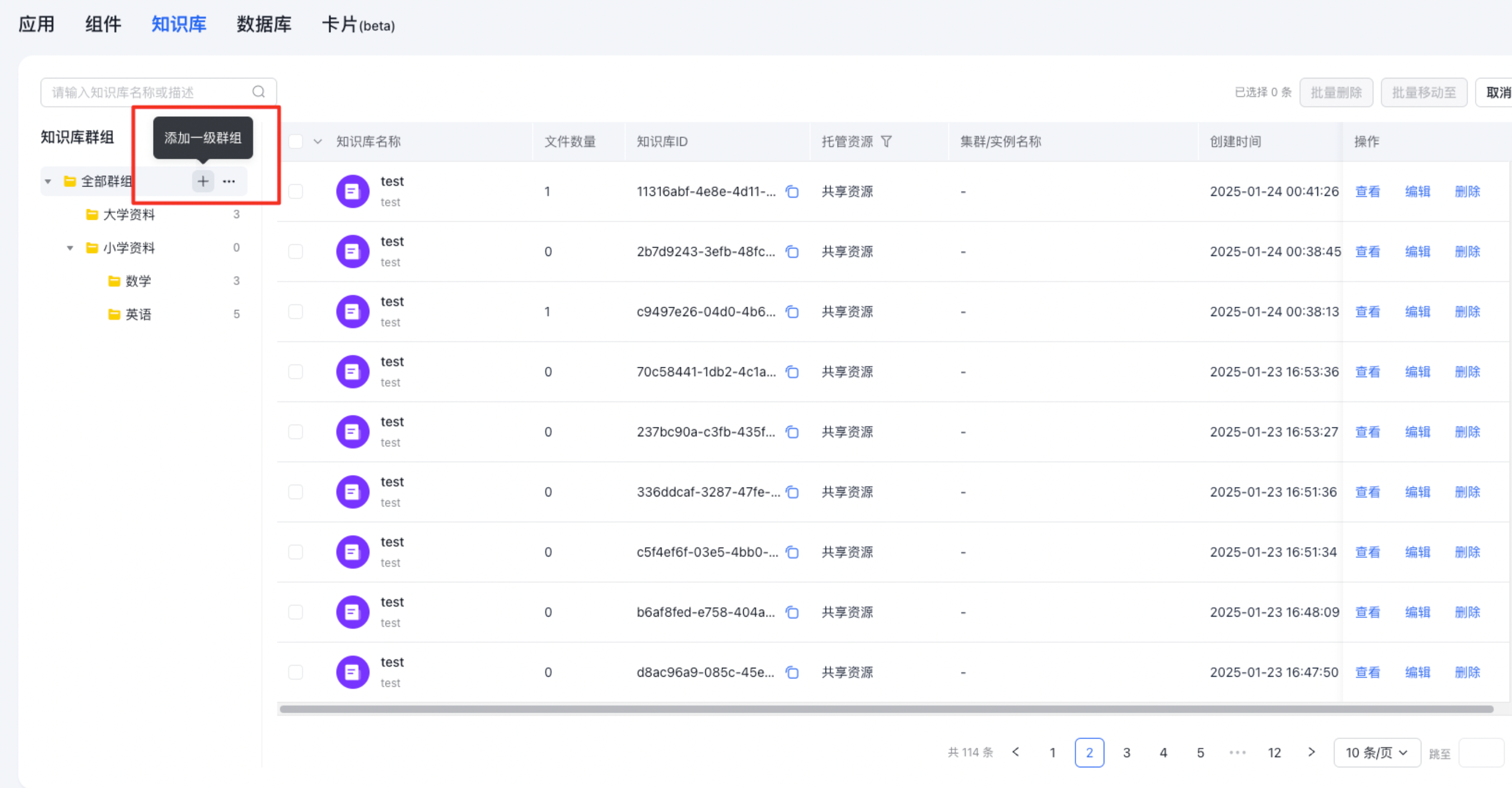
Task: Check the row with ID 11316abf
Action: (x=295, y=191)
